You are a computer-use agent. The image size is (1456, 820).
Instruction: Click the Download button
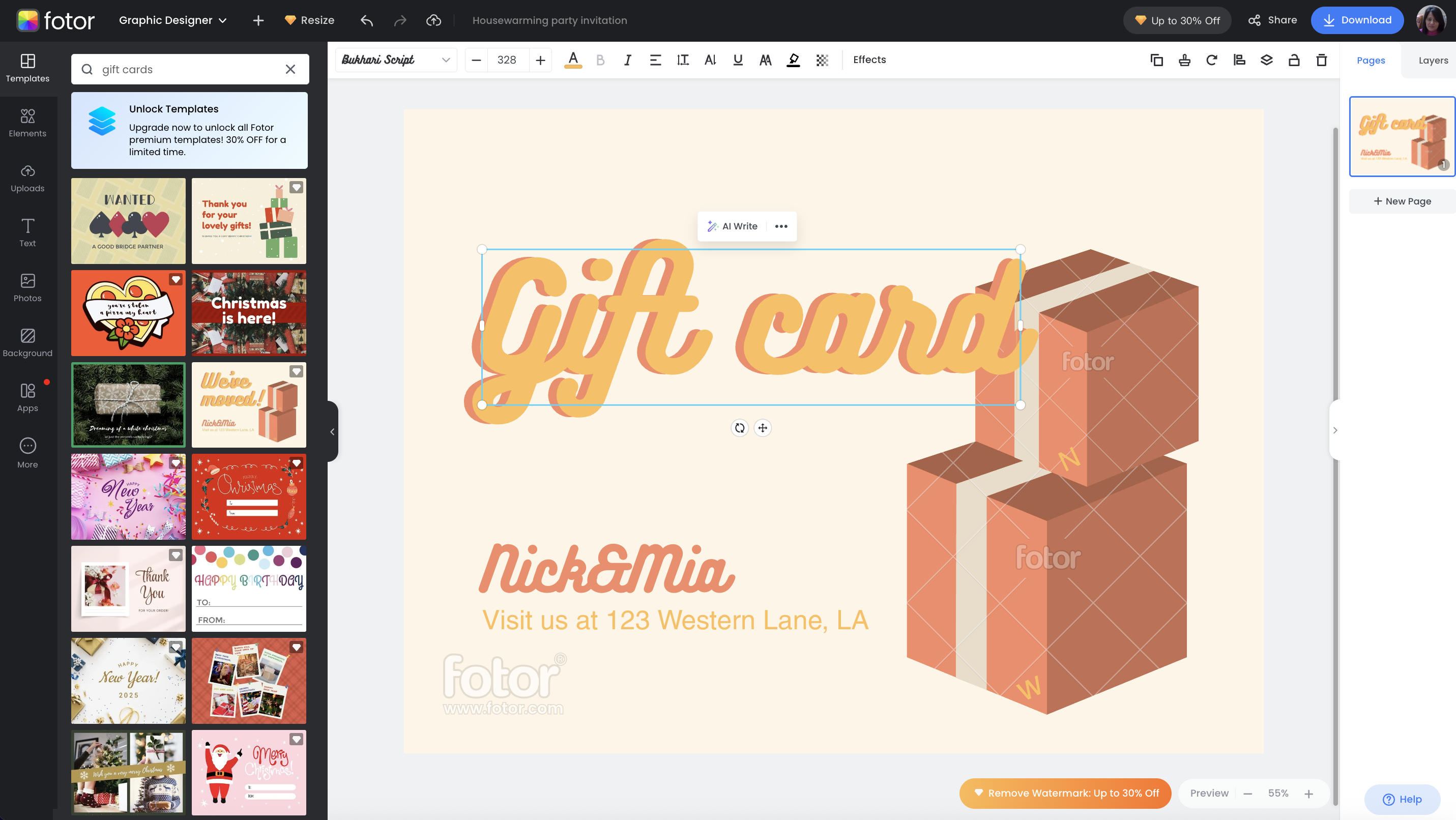tap(1358, 20)
